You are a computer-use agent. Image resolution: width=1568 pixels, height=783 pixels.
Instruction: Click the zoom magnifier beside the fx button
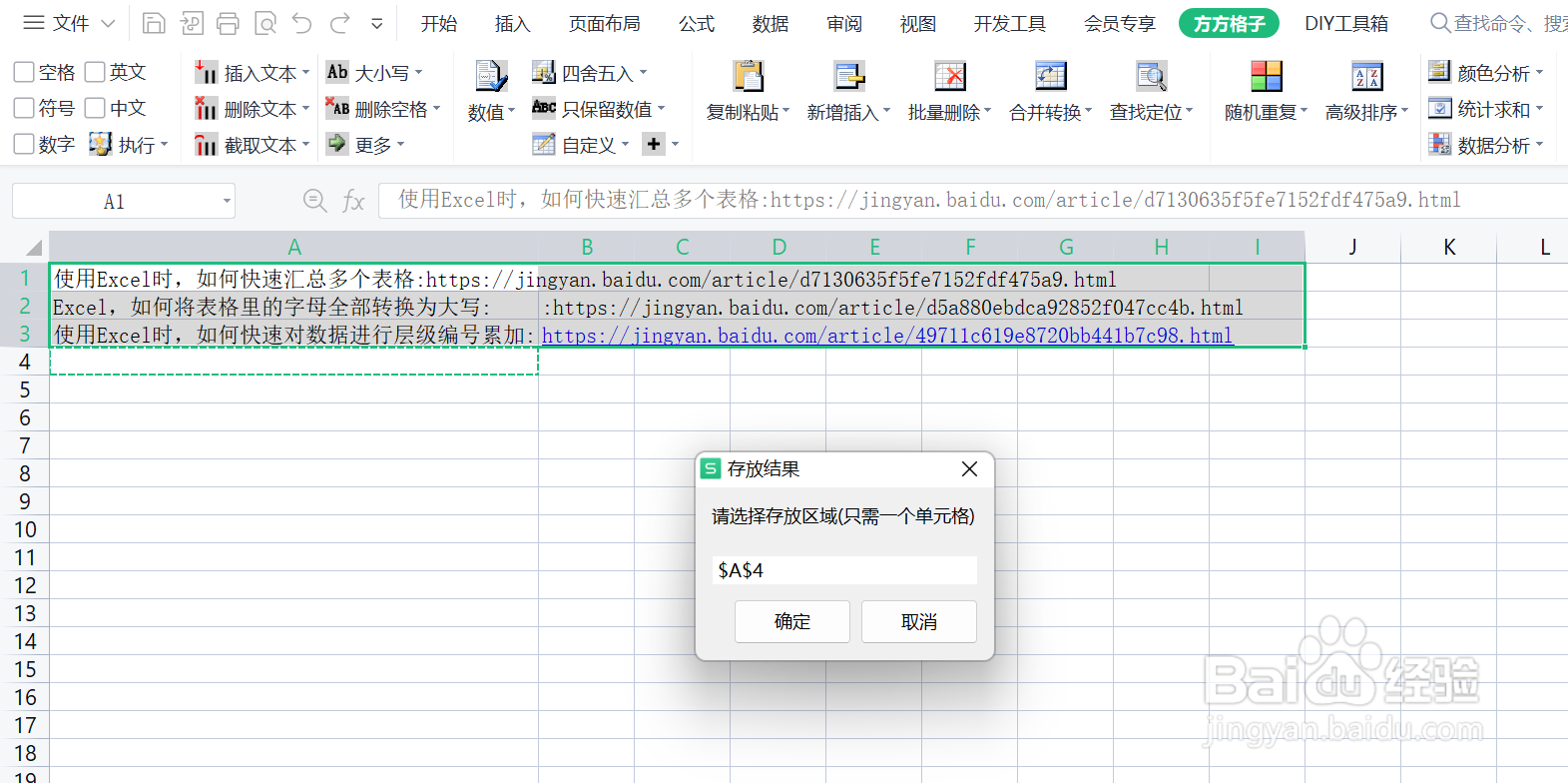(314, 201)
